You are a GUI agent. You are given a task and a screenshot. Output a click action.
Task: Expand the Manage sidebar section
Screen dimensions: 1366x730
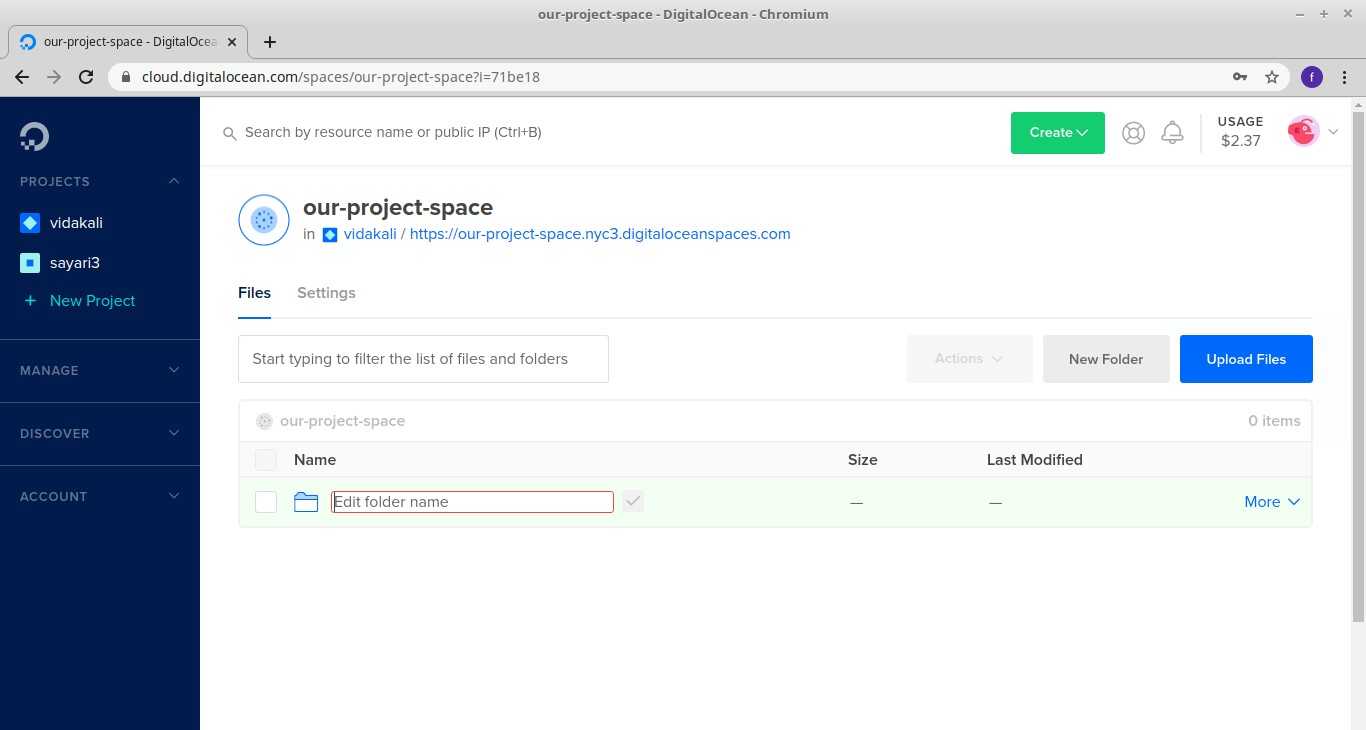point(100,370)
